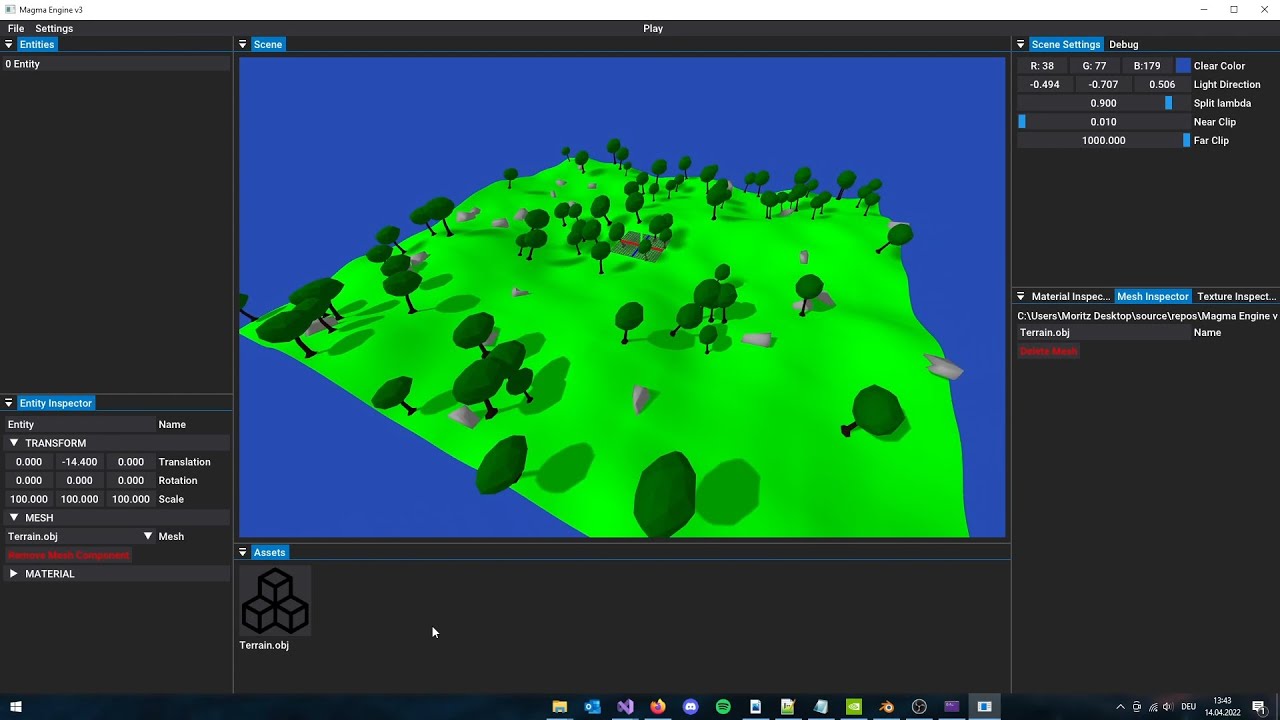The width and height of the screenshot is (1280, 720).
Task: Open Blender from the taskbar
Action: pos(886,707)
